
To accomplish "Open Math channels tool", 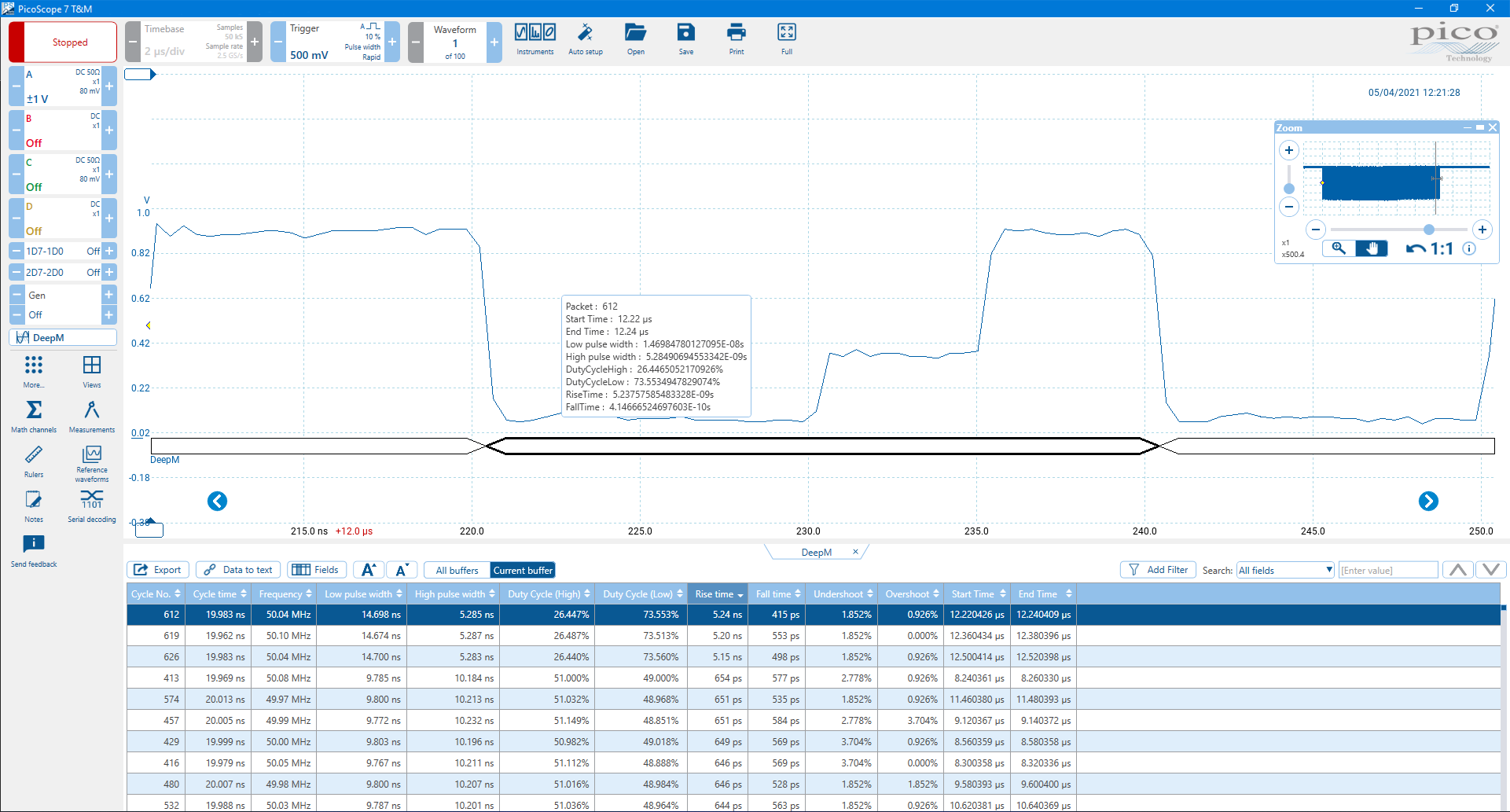I will [x=34, y=416].
